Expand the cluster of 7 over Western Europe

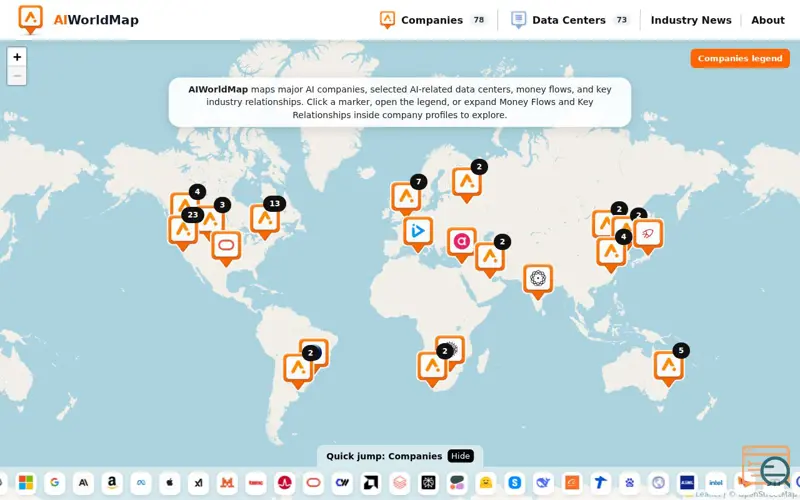406,199
